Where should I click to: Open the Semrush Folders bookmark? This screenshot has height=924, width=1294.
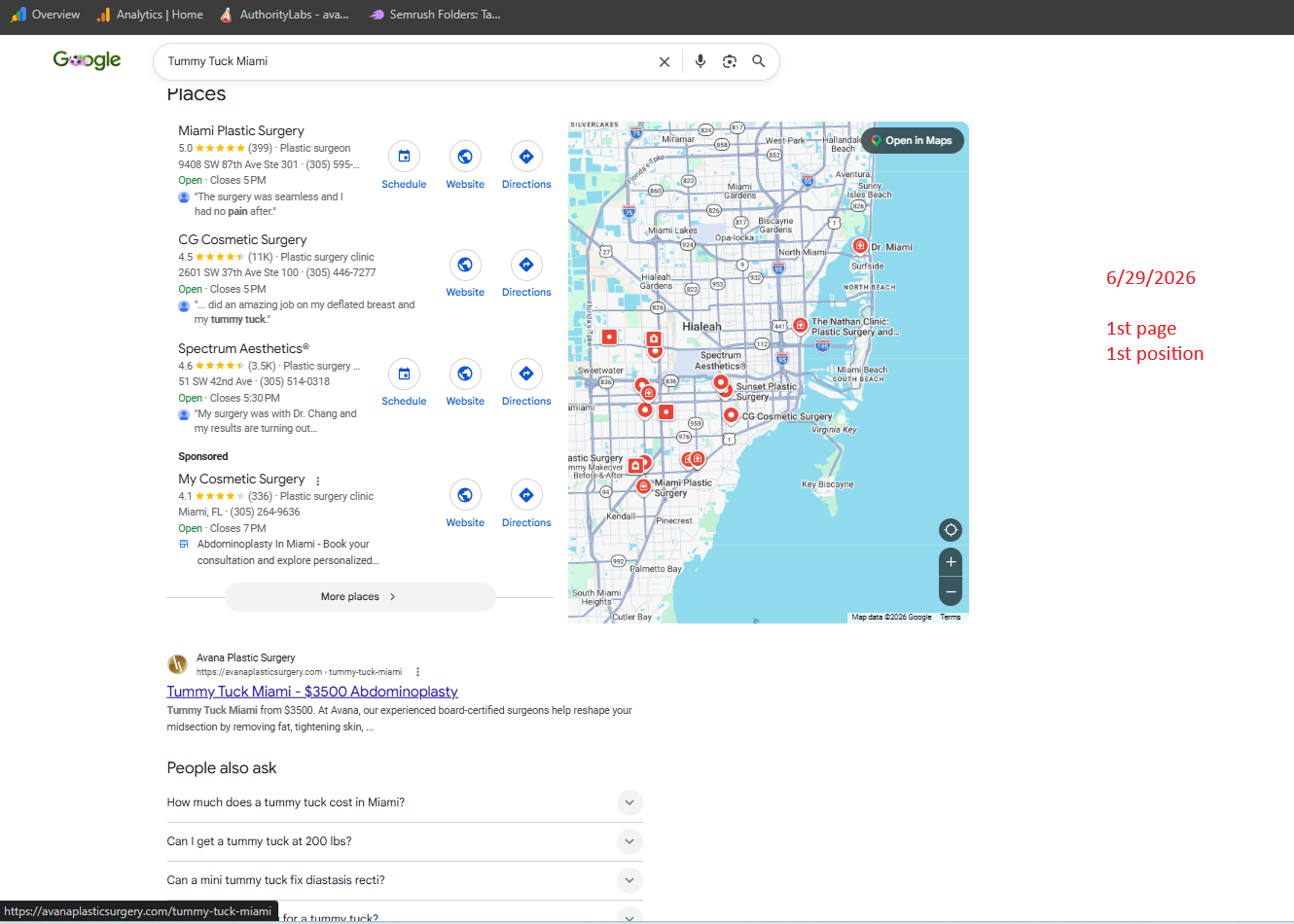[x=434, y=15]
